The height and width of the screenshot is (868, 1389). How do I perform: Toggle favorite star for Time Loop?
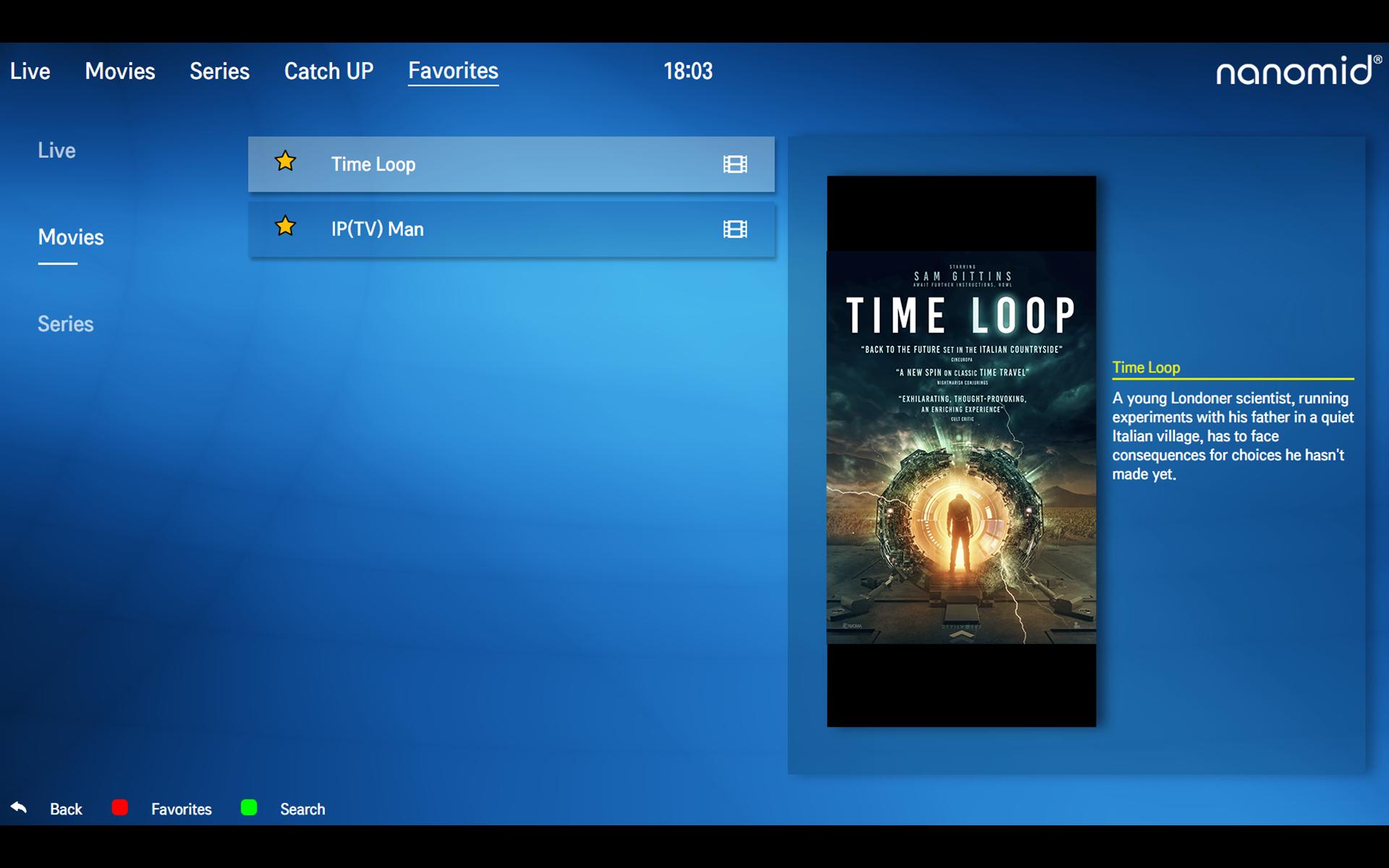pyautogui.click(x=286, y=161)
